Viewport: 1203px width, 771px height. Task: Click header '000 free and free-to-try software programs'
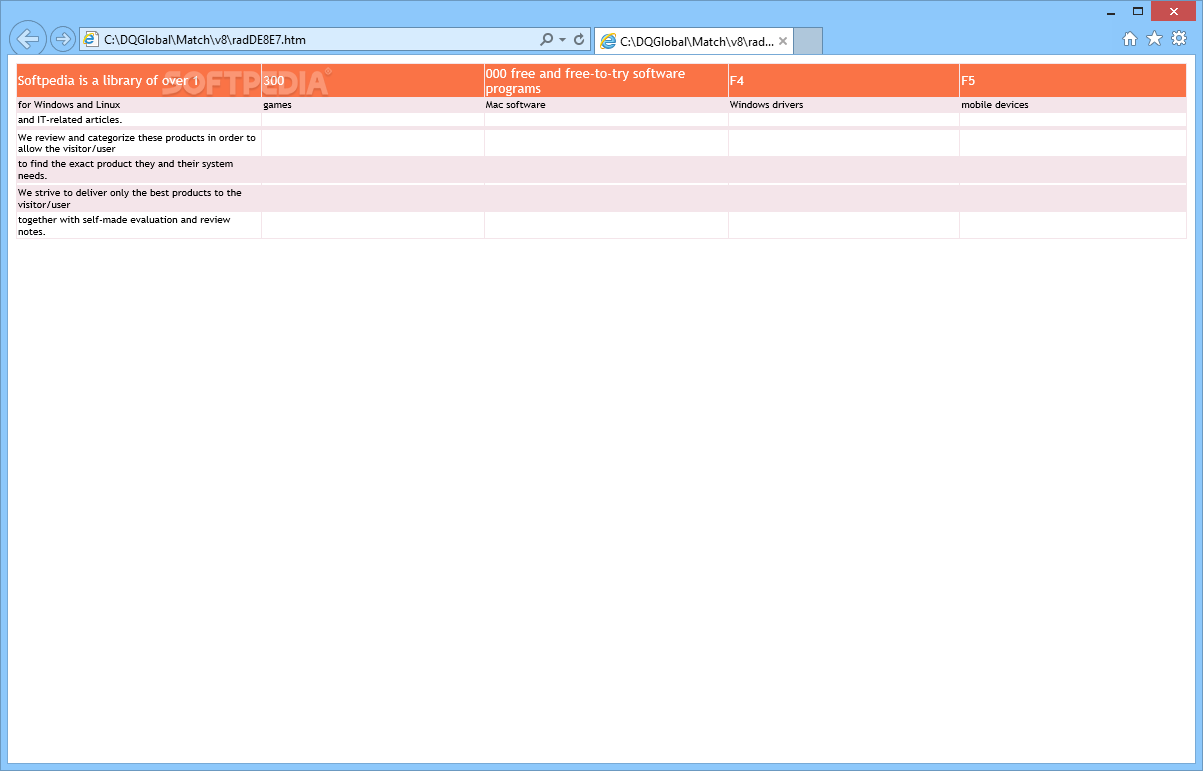[606, 81]
